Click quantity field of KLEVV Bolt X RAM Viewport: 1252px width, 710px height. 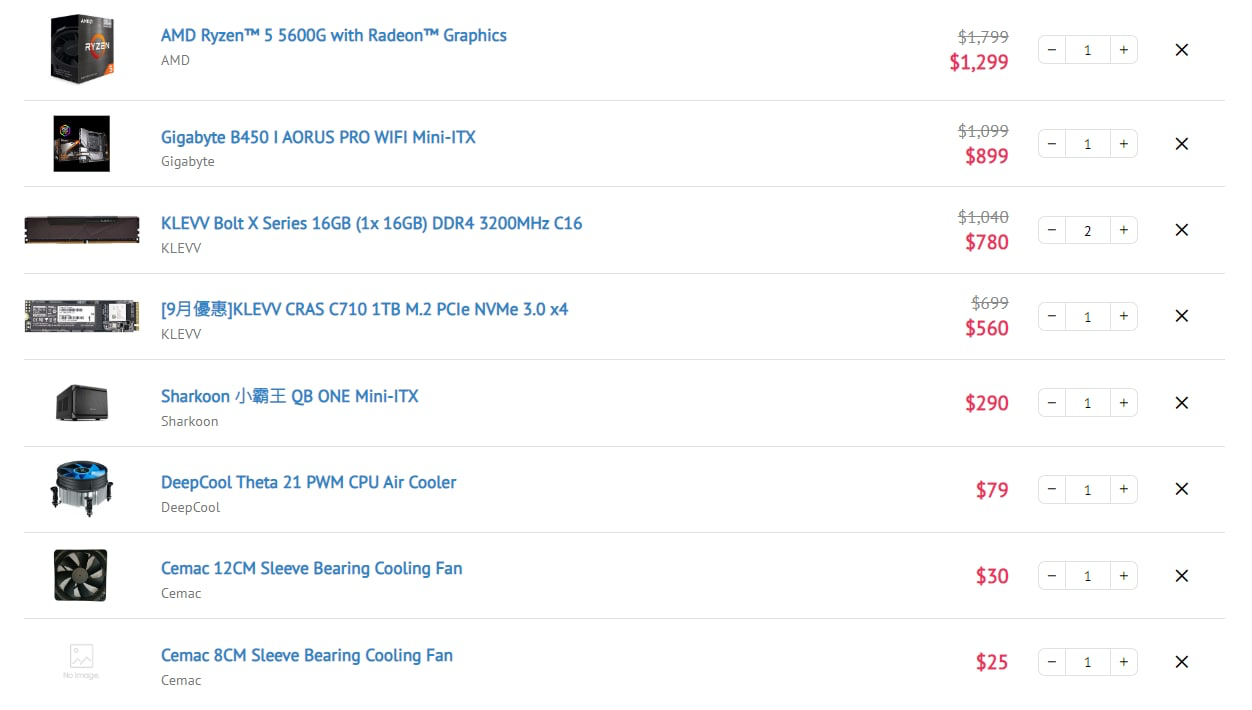pos(1088,230)
